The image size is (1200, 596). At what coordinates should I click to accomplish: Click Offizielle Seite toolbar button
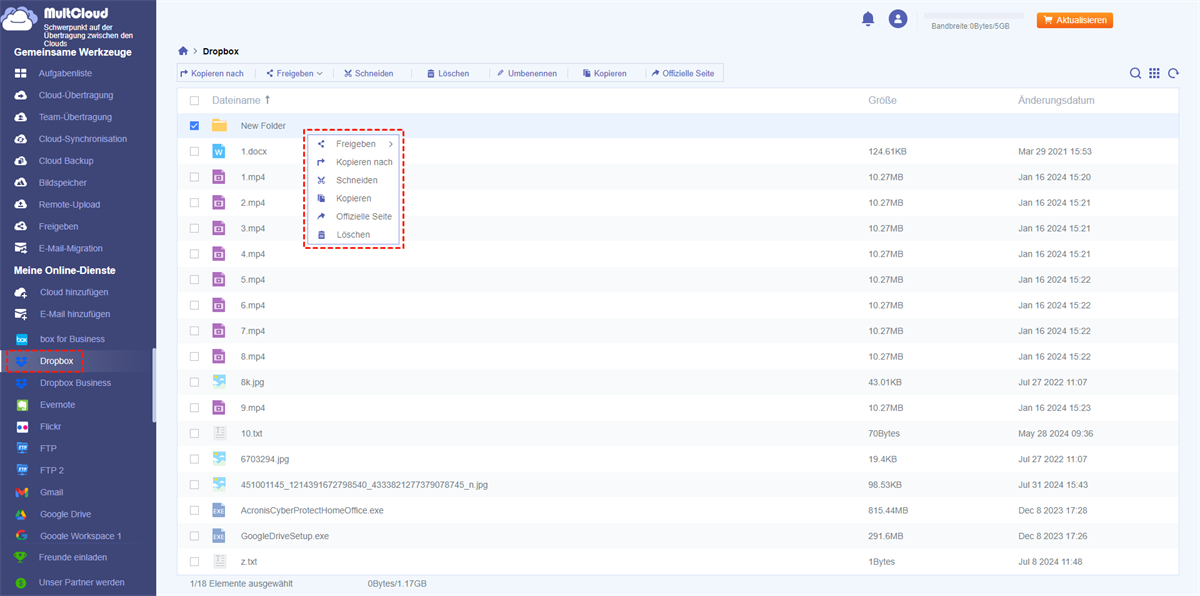pos(682,73)
